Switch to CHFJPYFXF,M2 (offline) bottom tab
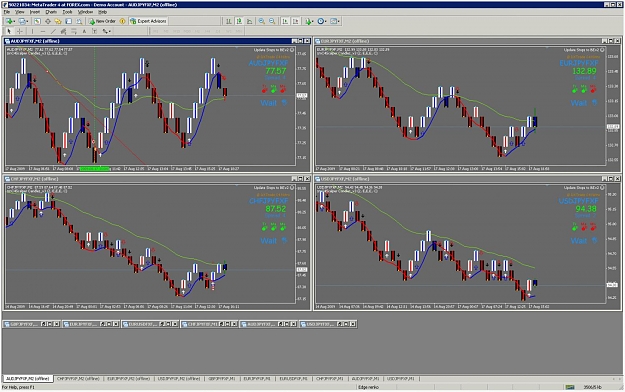 click(x=78, y=378)
